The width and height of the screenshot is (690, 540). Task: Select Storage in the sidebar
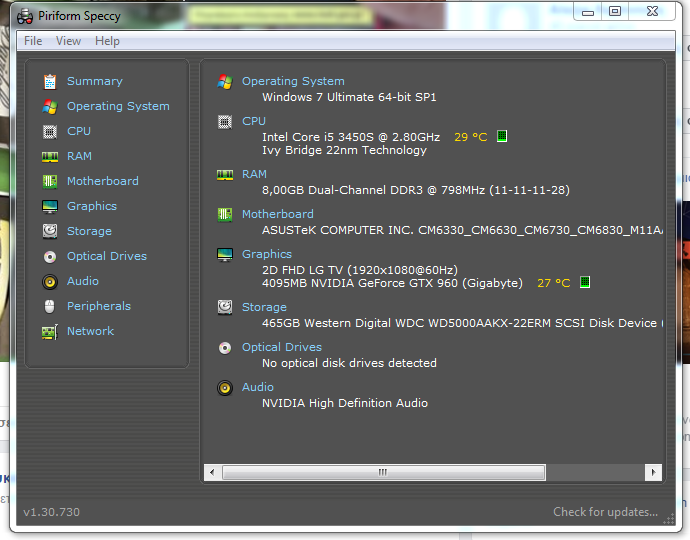point(89,231)
